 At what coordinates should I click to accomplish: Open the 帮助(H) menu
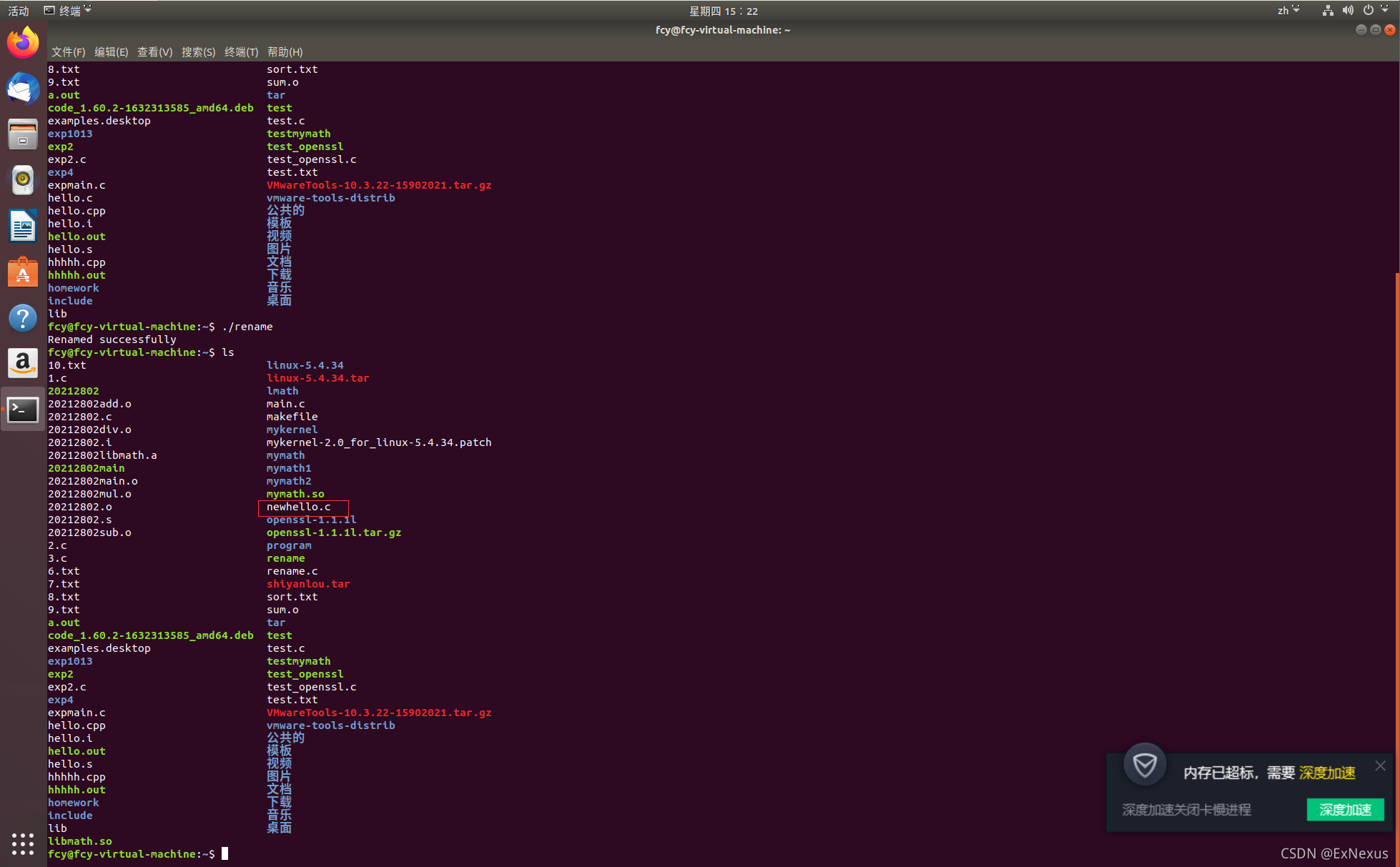point(285,52)
